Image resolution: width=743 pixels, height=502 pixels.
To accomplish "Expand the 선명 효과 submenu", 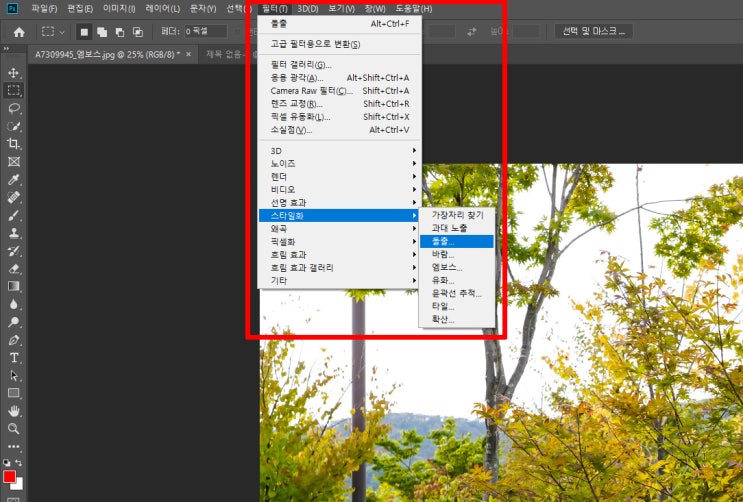I will pyautogui.click(x=339, y=202).
